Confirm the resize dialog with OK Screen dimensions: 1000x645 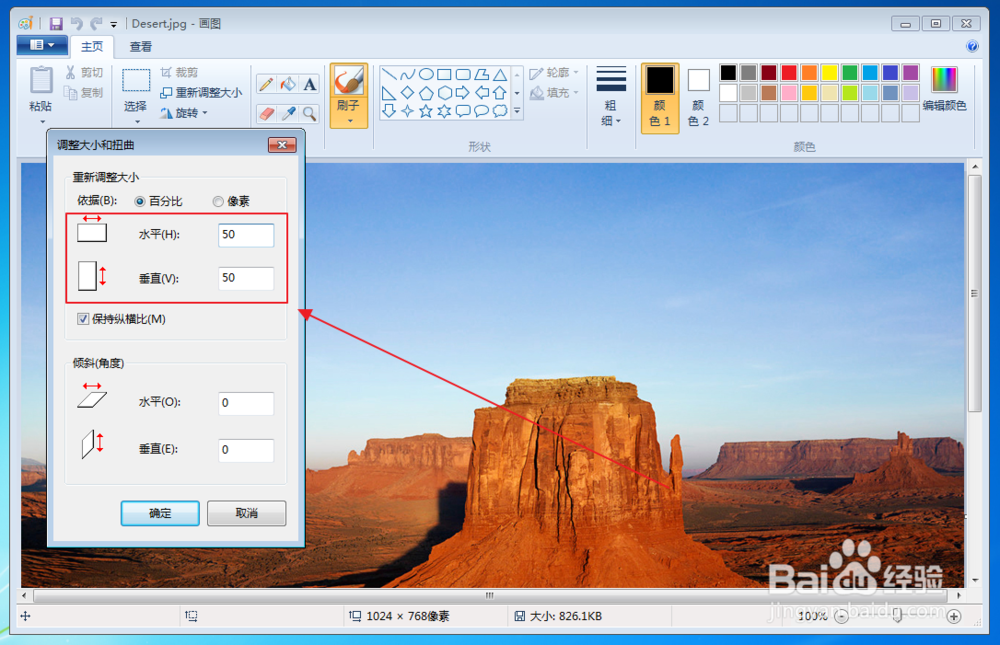160,513
